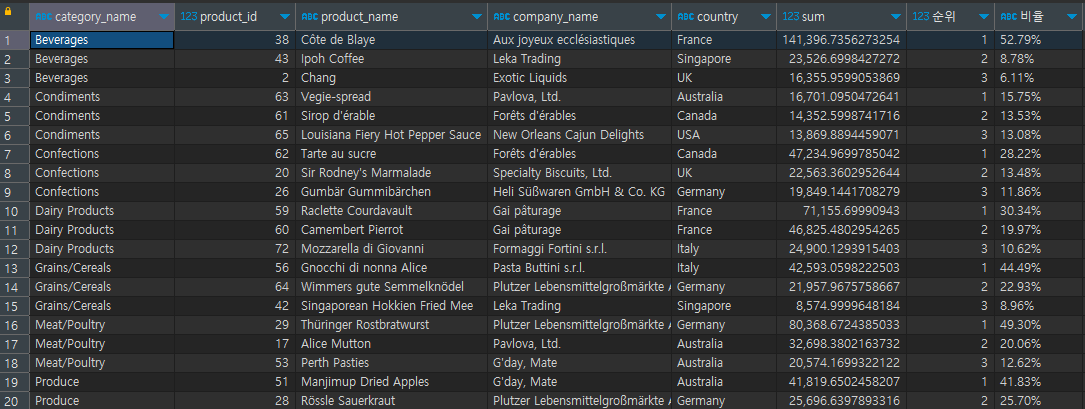The width and height of the screenshot is (1085, 409).
Task: Click Manjimup Dried Apples cell
Action: click(392, 381)
